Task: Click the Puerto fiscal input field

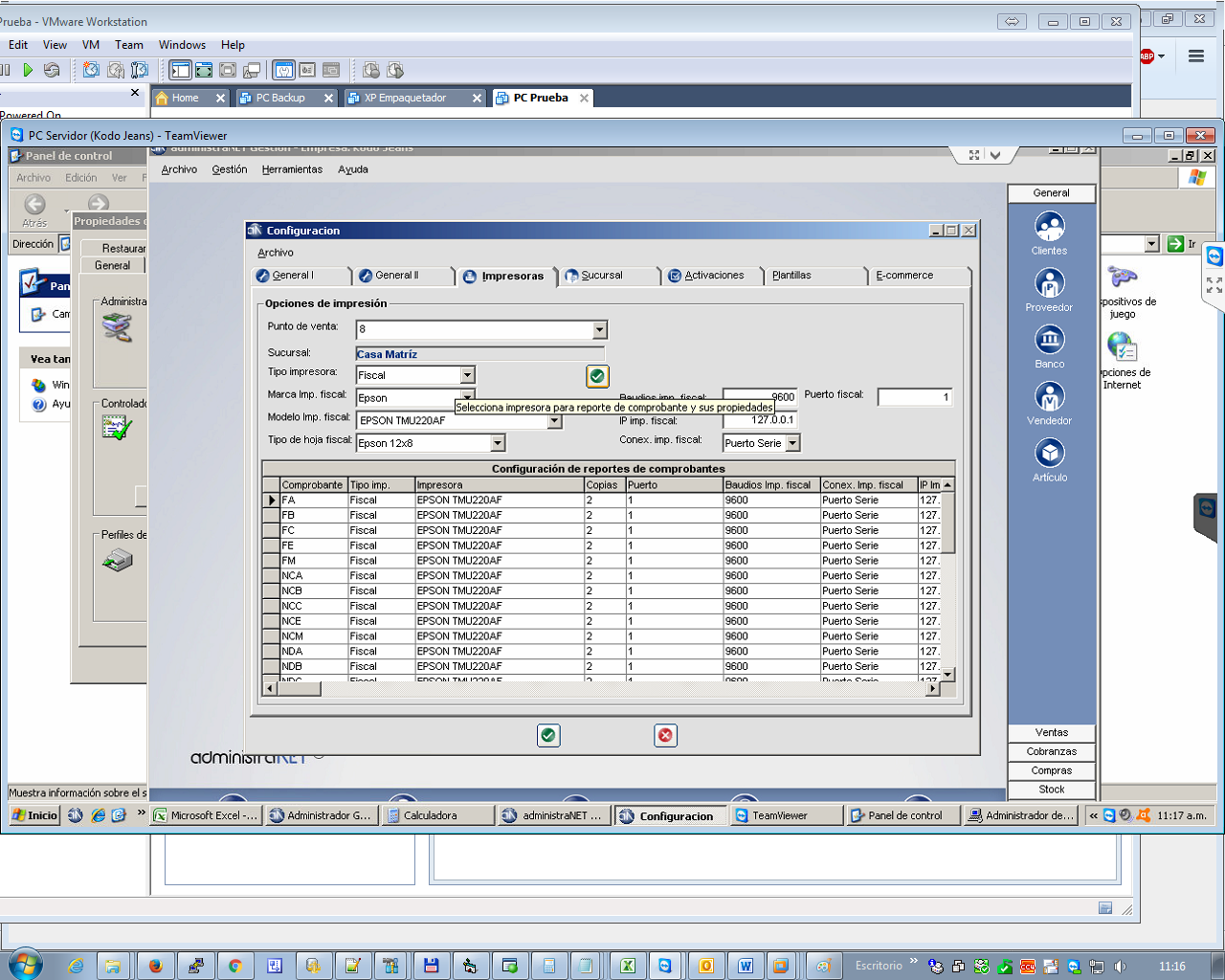Action: 914,397
